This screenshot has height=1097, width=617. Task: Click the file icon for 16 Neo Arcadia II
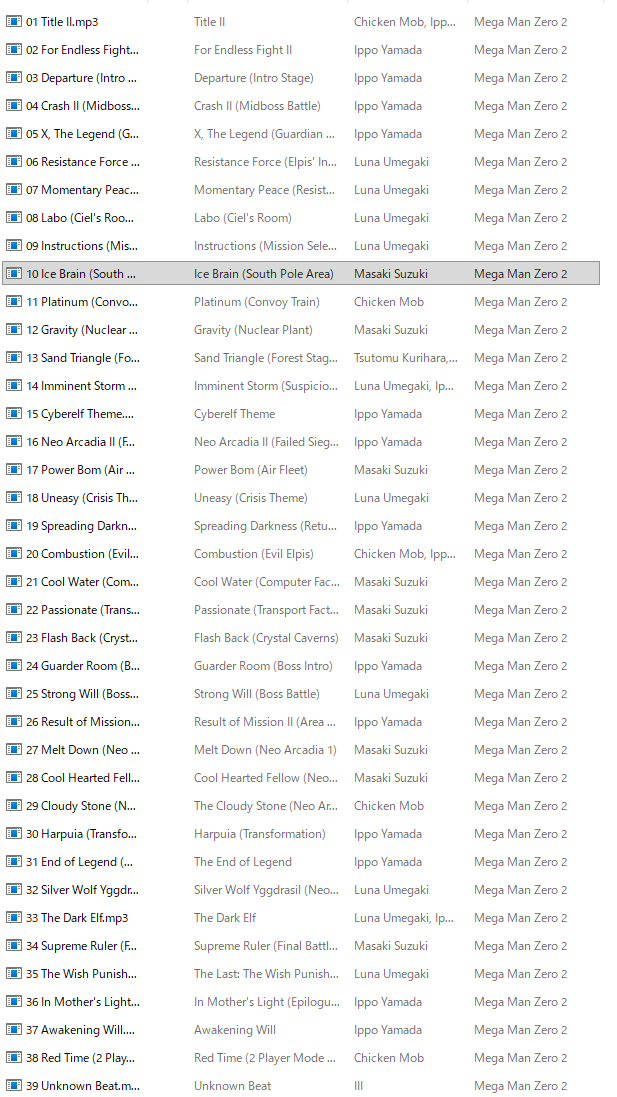pyautogui.click(x=13, y=441)
